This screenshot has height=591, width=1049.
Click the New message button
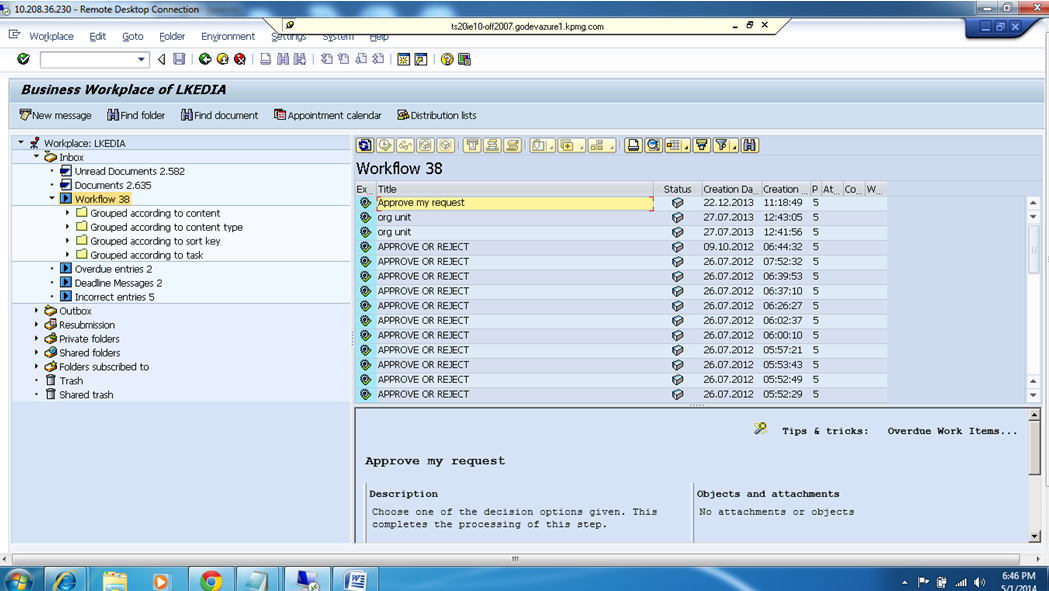tap(54, 114)
